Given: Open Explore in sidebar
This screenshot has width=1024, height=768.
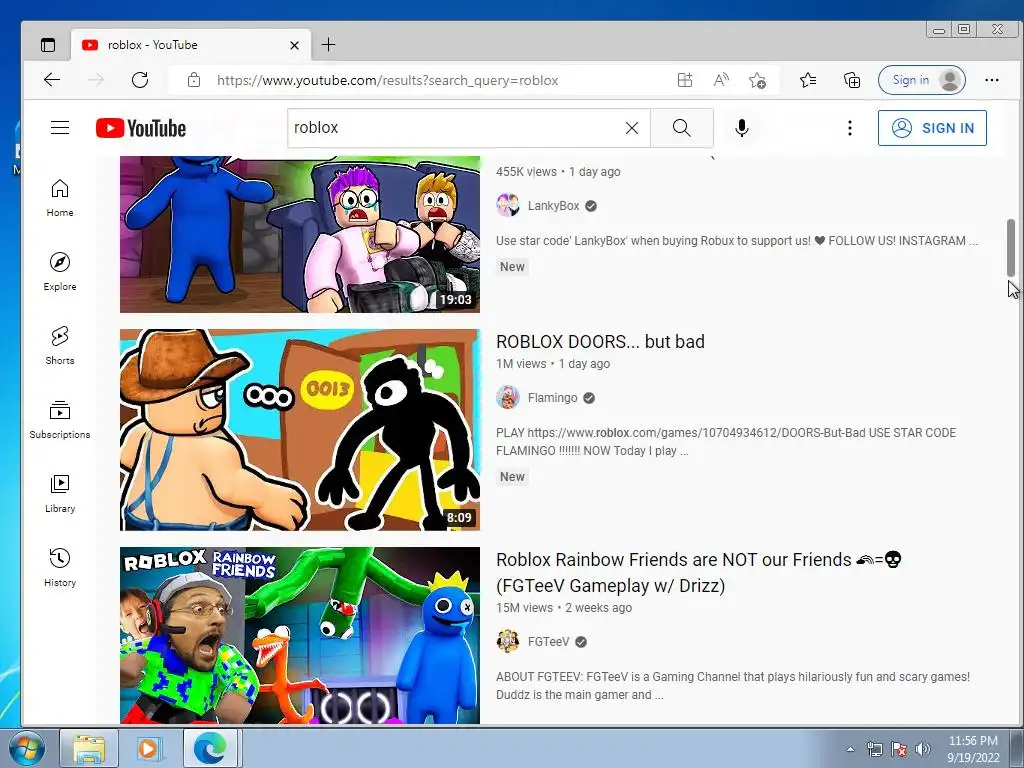Looking at the screenshot, I should tap(60, 272).
